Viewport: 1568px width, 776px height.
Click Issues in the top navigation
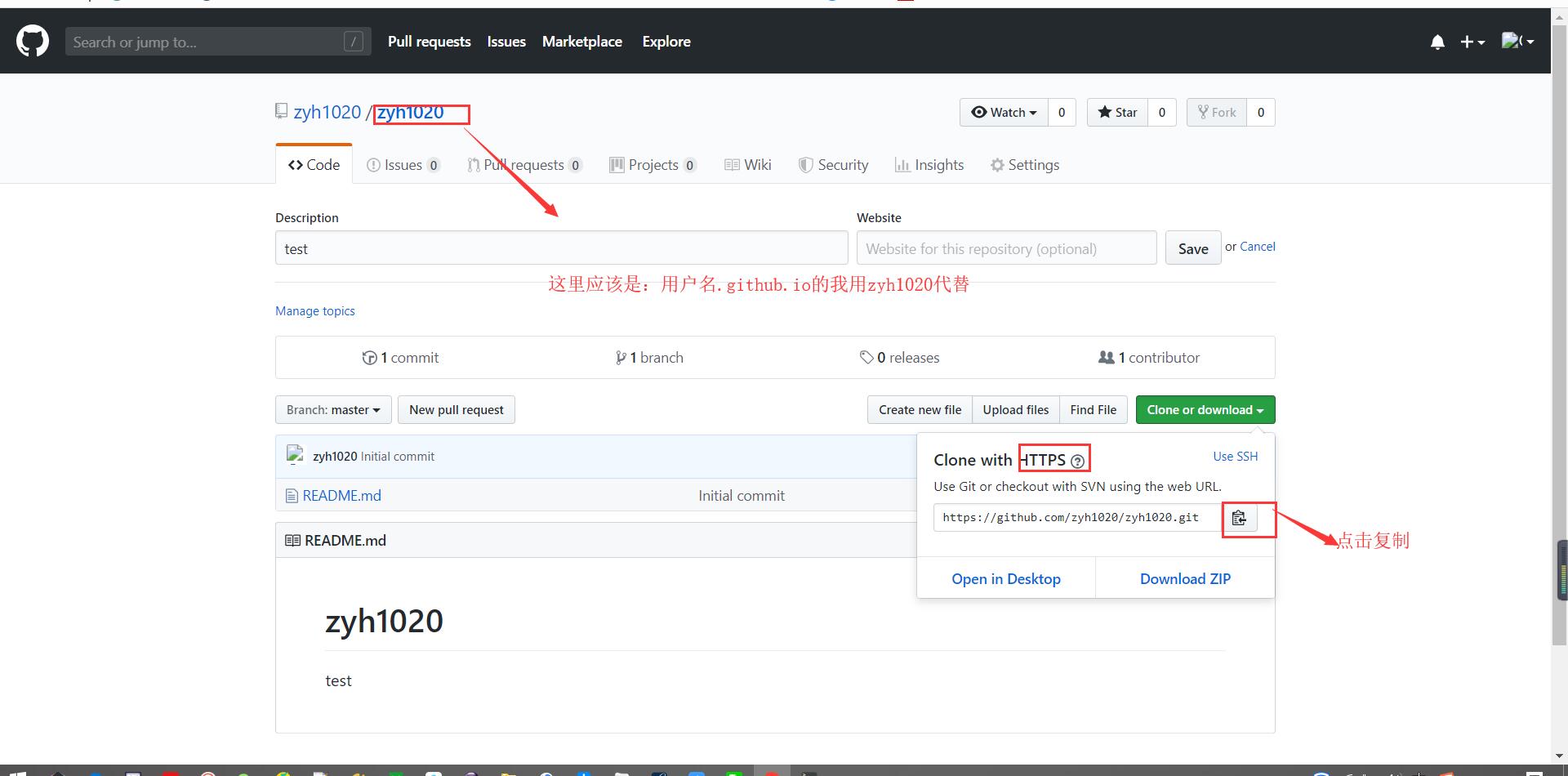coord(506,42)
